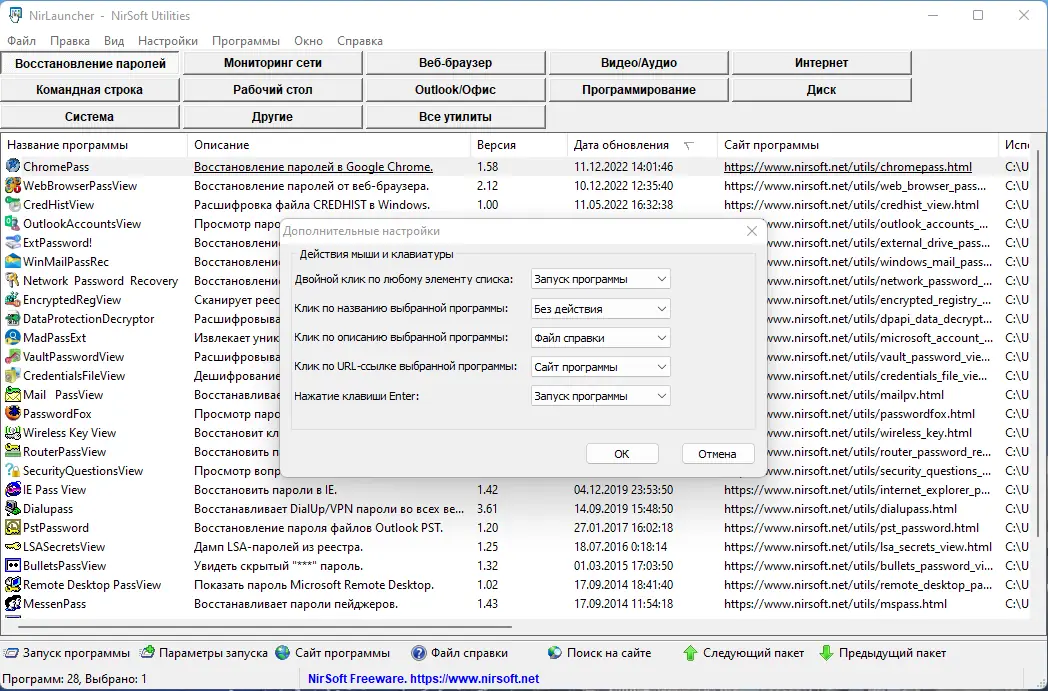Screen dimensions: 1048x691
Task: Click the CredentialsFileView icon
Action: [x=13, y=375]
